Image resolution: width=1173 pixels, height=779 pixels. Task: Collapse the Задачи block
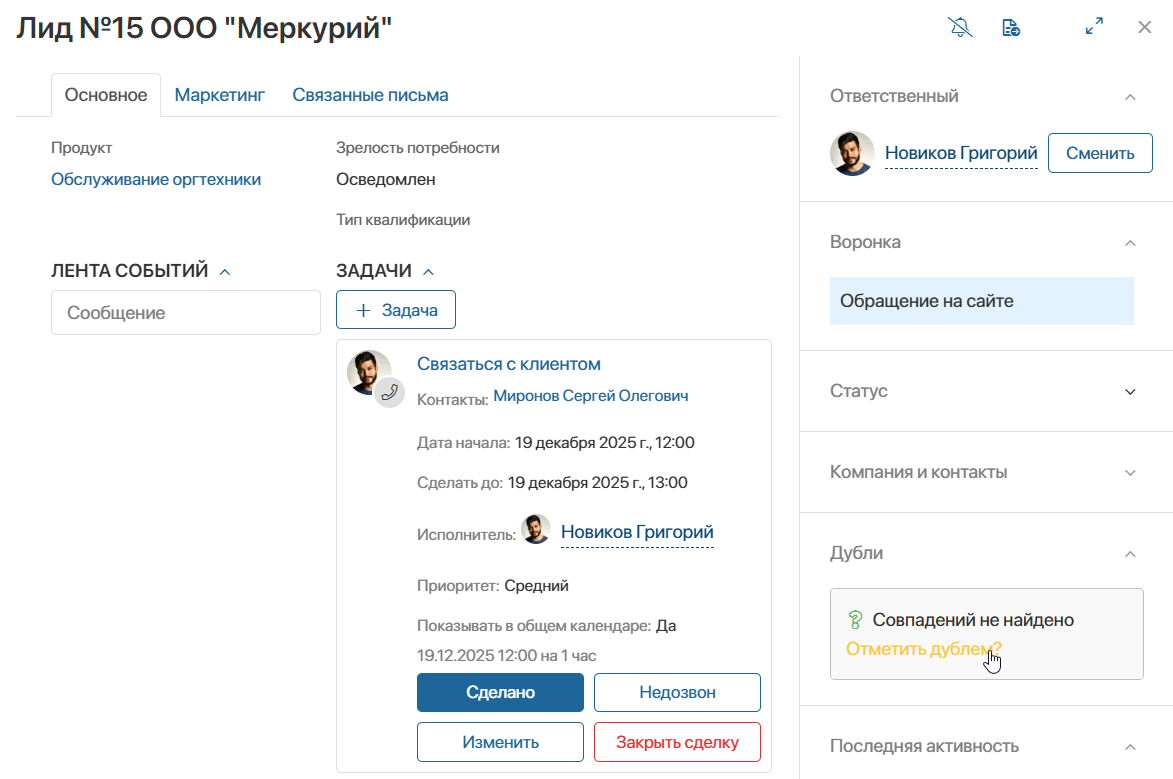(x=428, y=272)
